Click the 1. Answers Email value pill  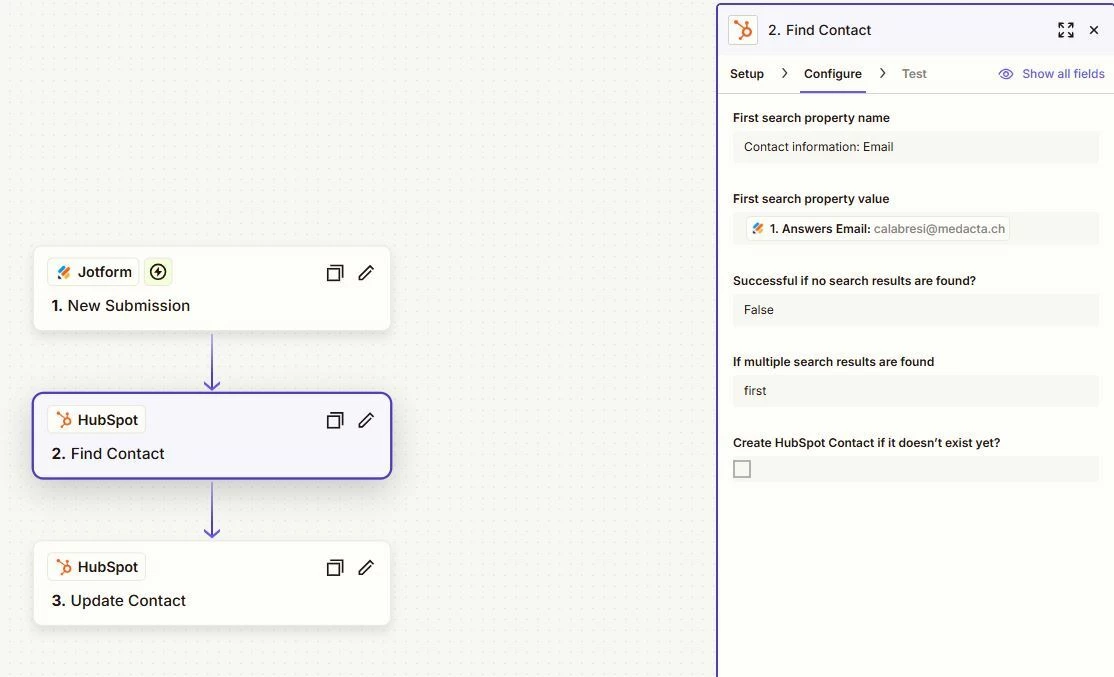click(878, 229)
